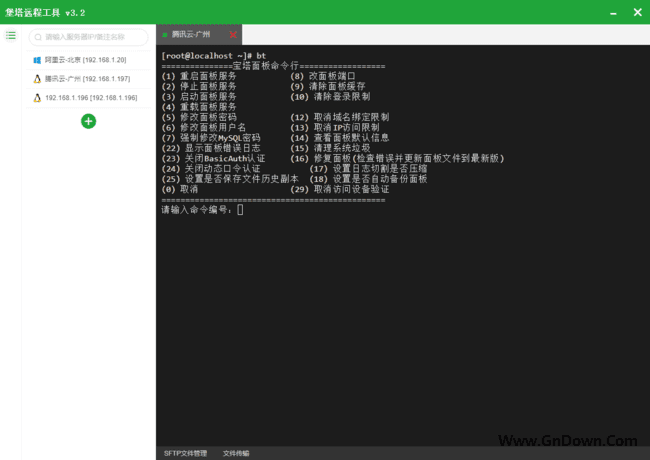Close the 腾讯云-广州 tab with red X
This screenshot has width=650, height=460.
point(233,35)
